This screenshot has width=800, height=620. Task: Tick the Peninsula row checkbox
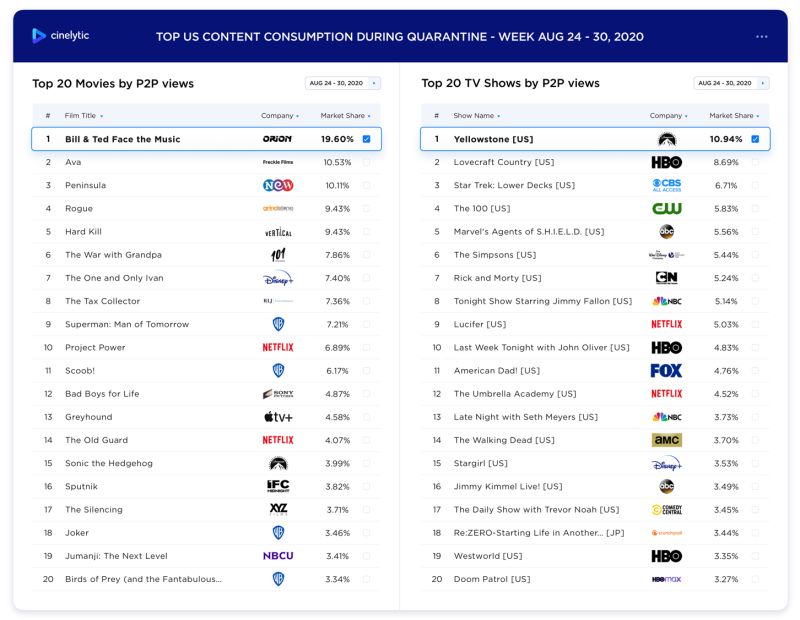tap(366, 185)
